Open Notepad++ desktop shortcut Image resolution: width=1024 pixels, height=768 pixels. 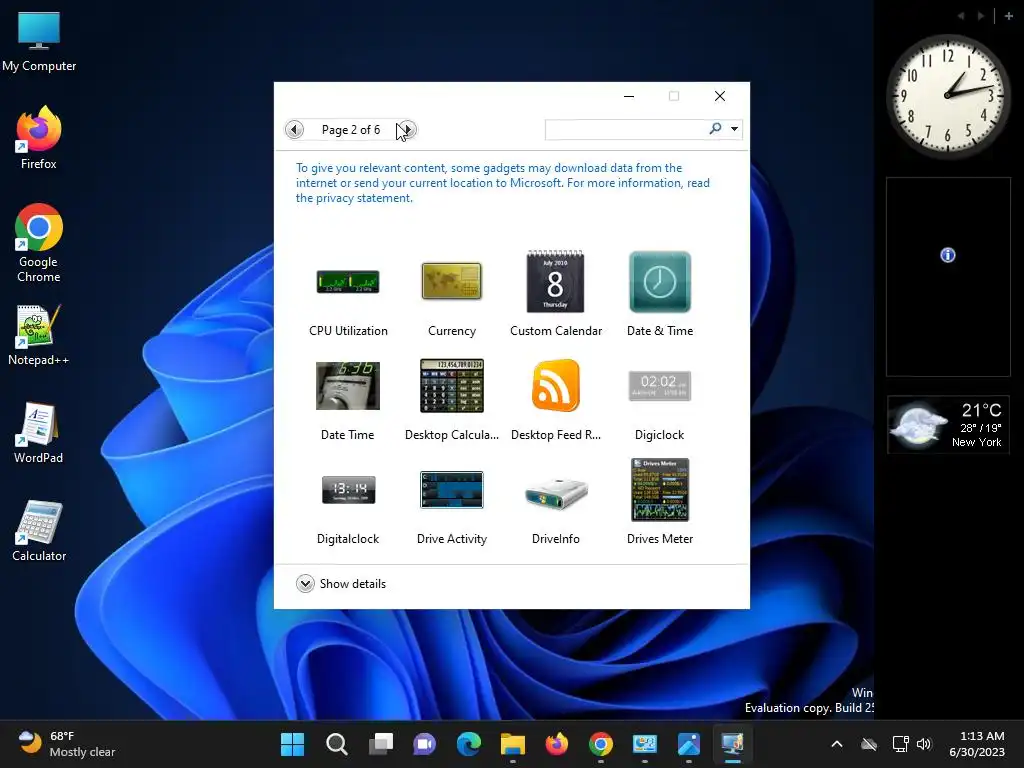click(39, 334)
